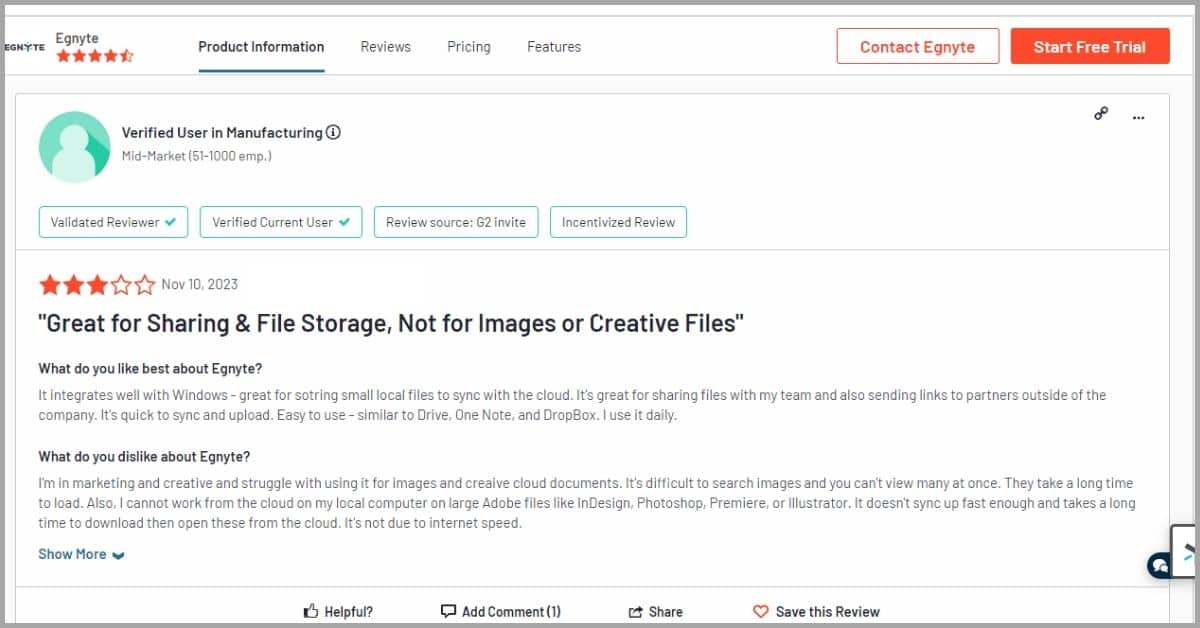
Task: Go to the Pricing tab
Action: click(x=469, y=47)
